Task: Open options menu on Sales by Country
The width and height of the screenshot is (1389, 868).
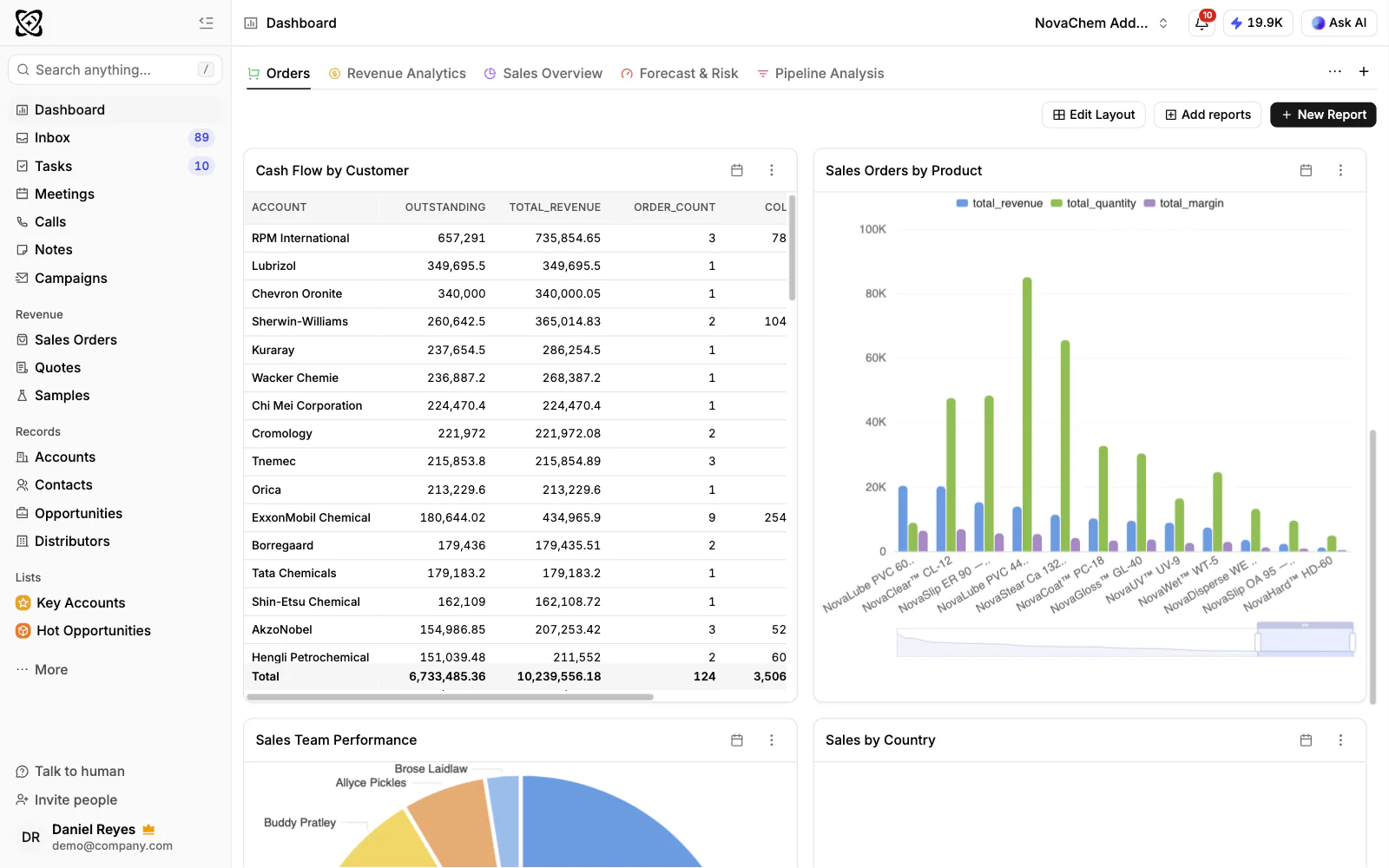Action: tap(1340, 740)
